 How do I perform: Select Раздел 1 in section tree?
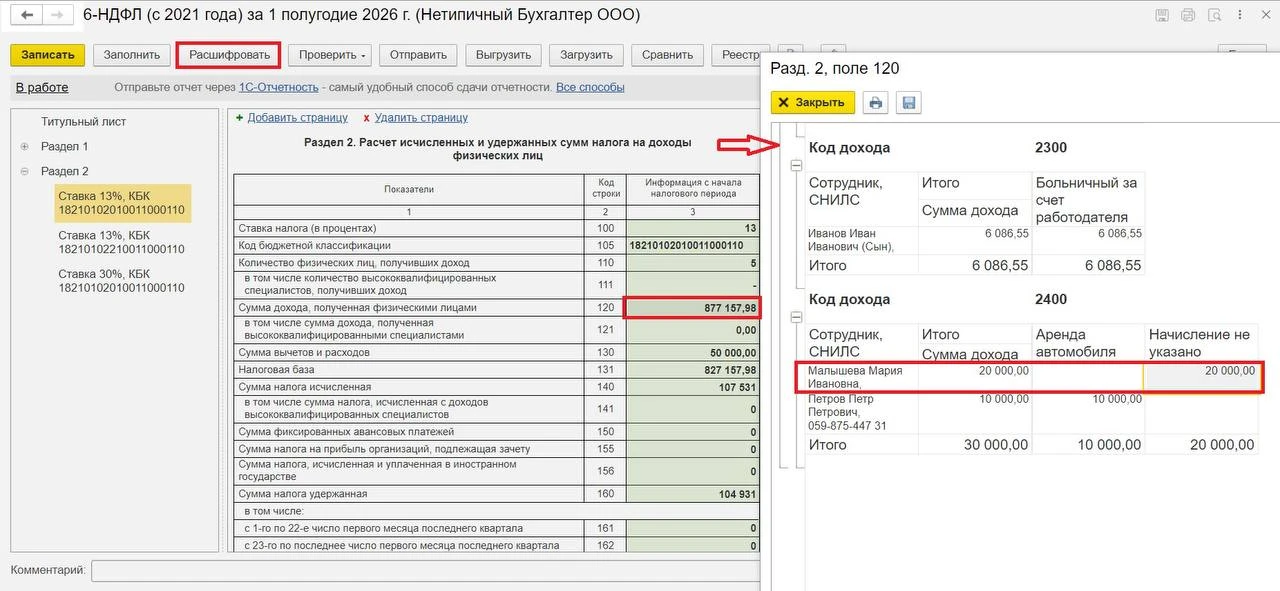click(65, 146)
